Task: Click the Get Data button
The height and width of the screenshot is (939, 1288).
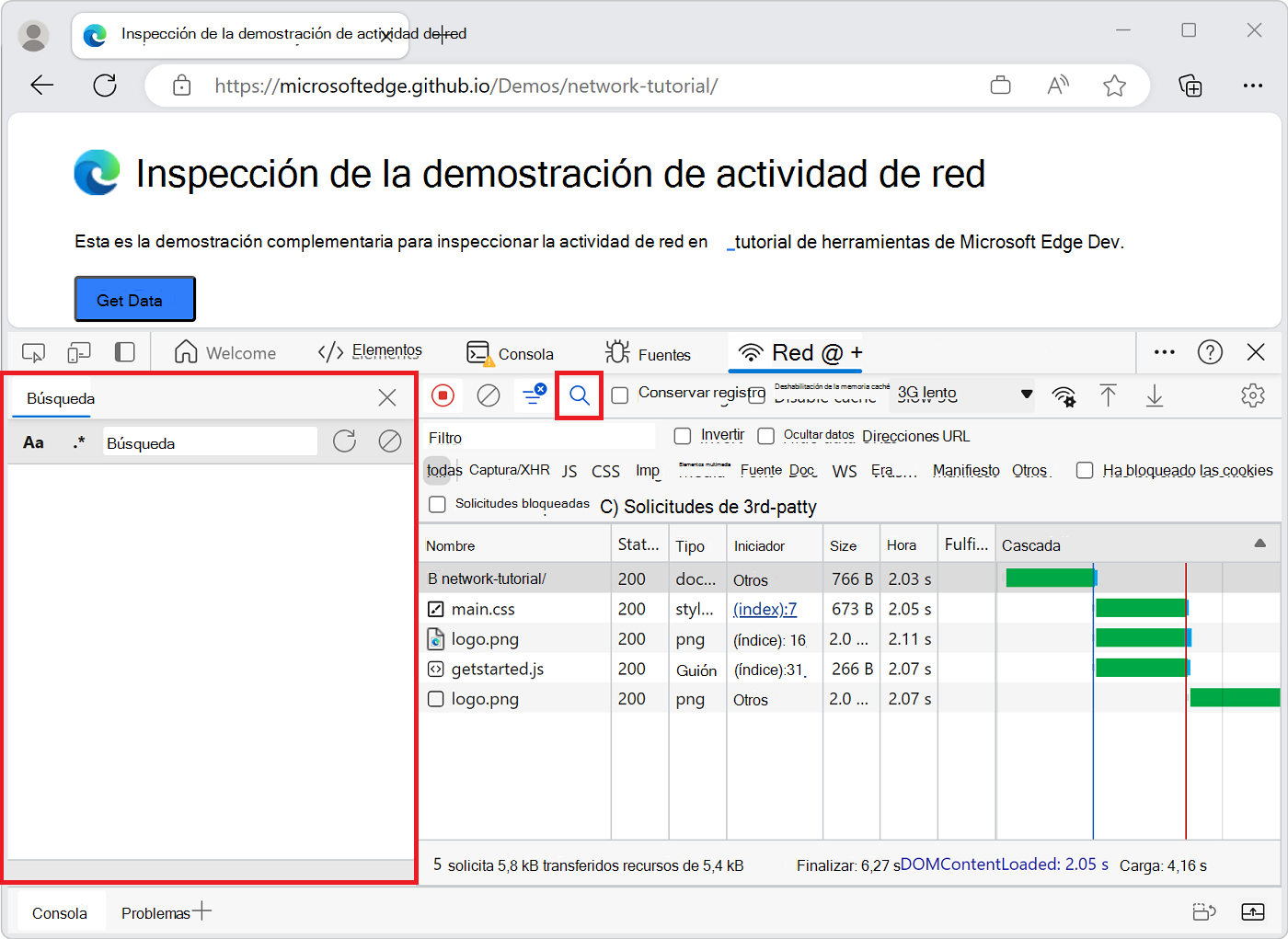Action: tap(135, 299)
